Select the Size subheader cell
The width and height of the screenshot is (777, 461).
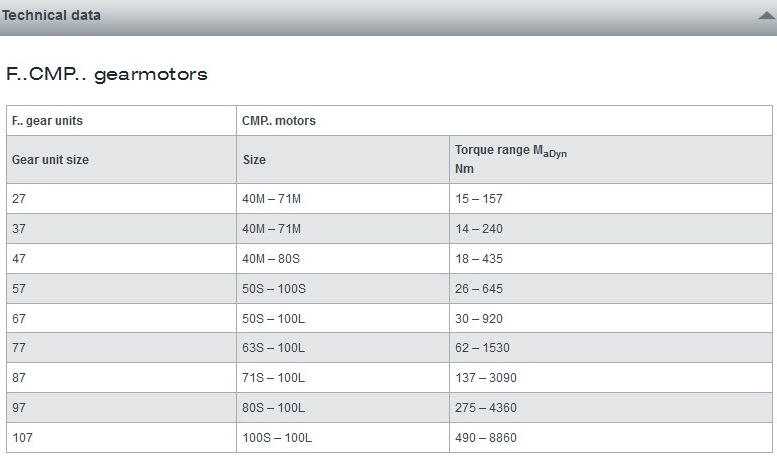point(343,160)
